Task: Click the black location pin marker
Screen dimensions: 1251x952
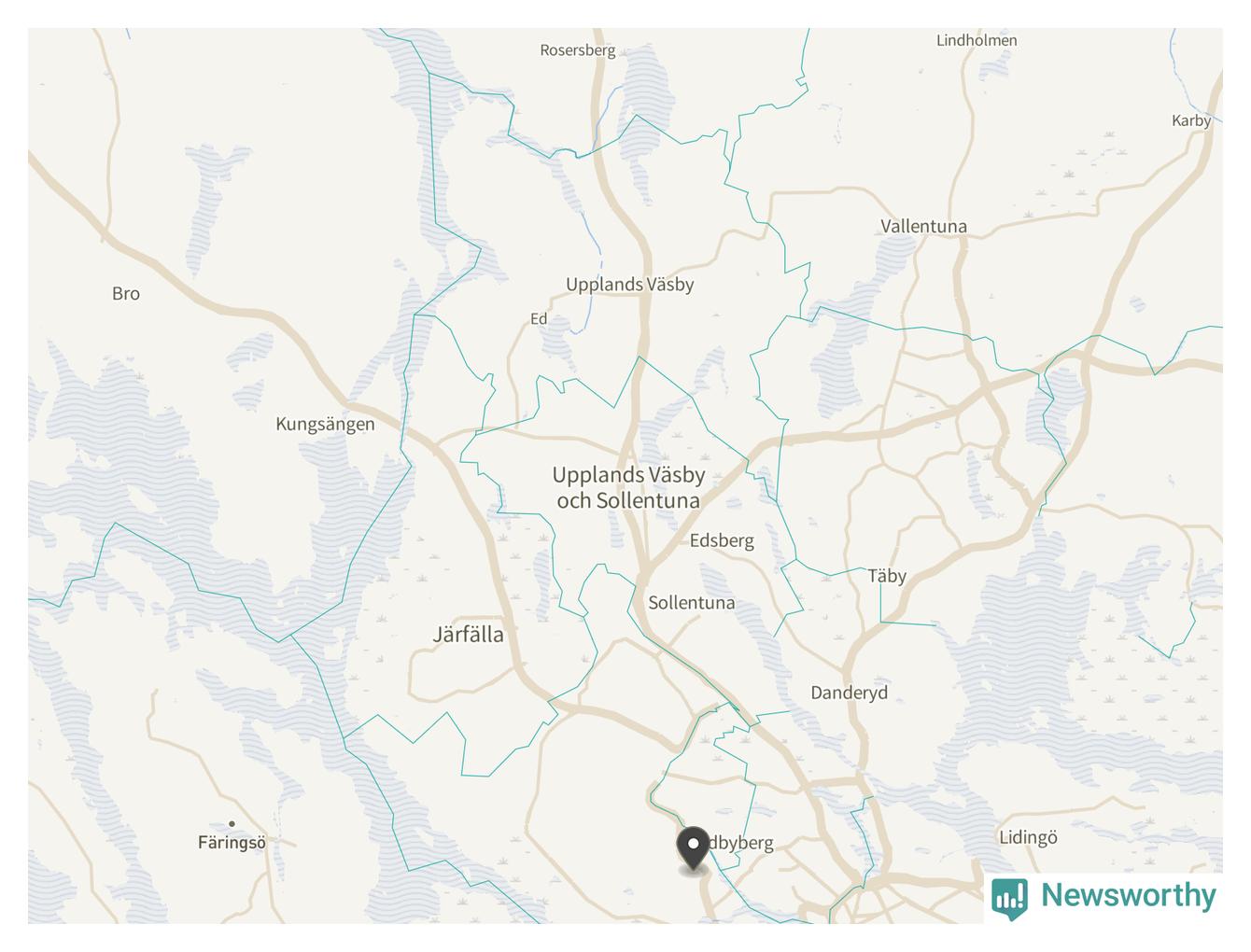Action: [693, 849]
